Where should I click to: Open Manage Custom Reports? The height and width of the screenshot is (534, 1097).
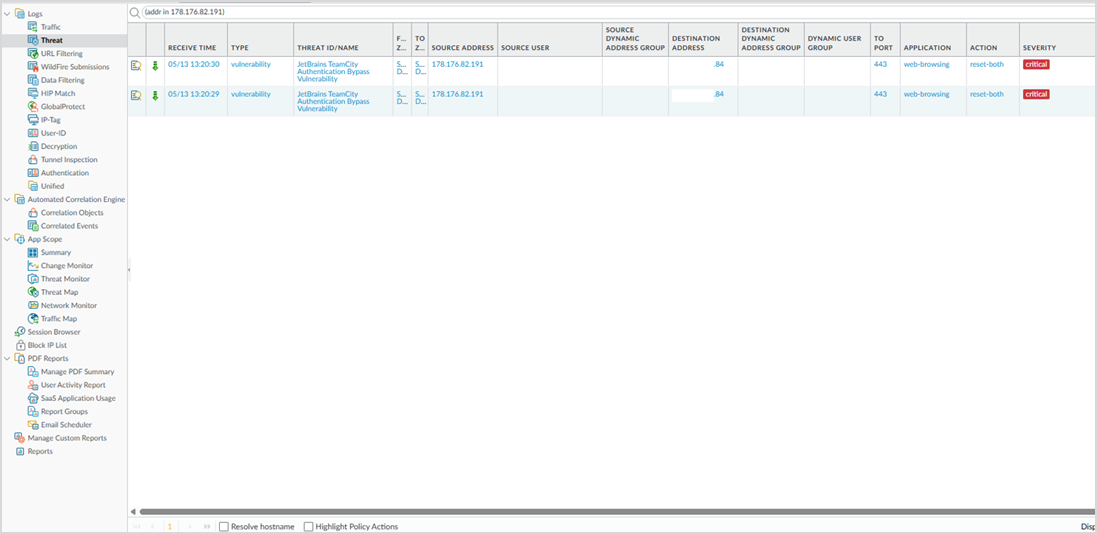click(67, 438)
